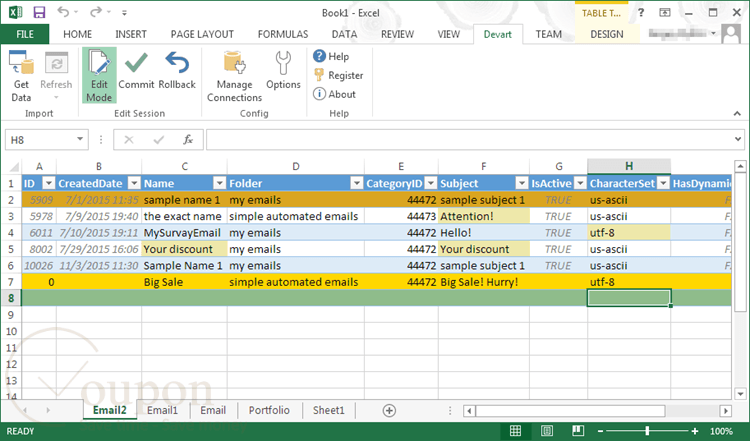Click the horizontal scrollbar left arrow
Image resolution: width=750 pixels, height=441 pixels.
point(469,410)
